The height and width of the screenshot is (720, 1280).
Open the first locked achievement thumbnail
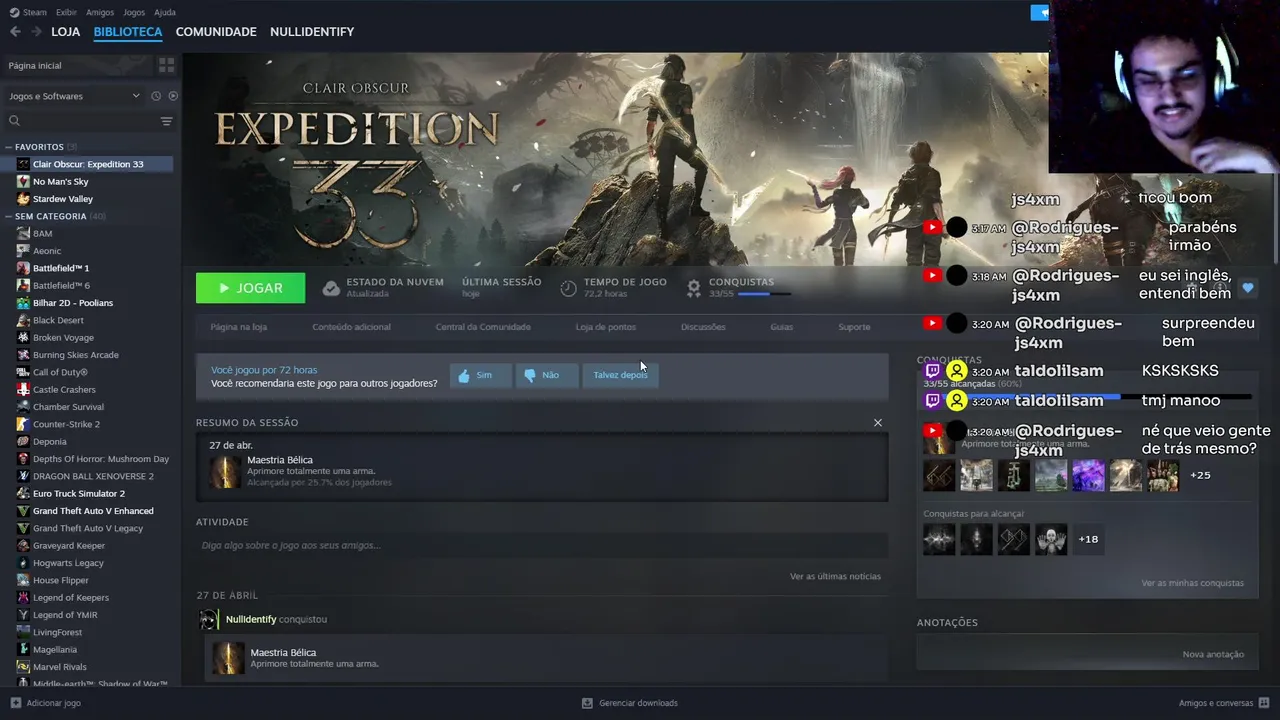939,539
